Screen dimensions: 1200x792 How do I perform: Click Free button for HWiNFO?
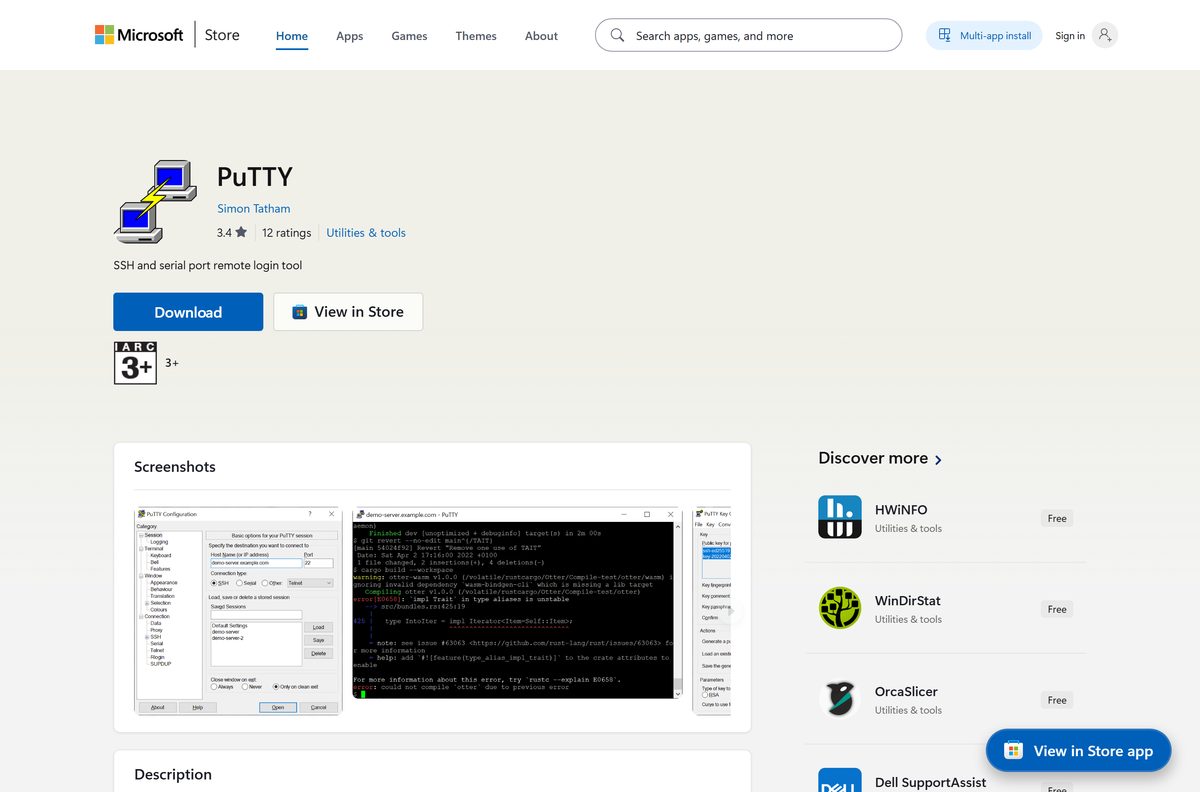[1057, 518]
